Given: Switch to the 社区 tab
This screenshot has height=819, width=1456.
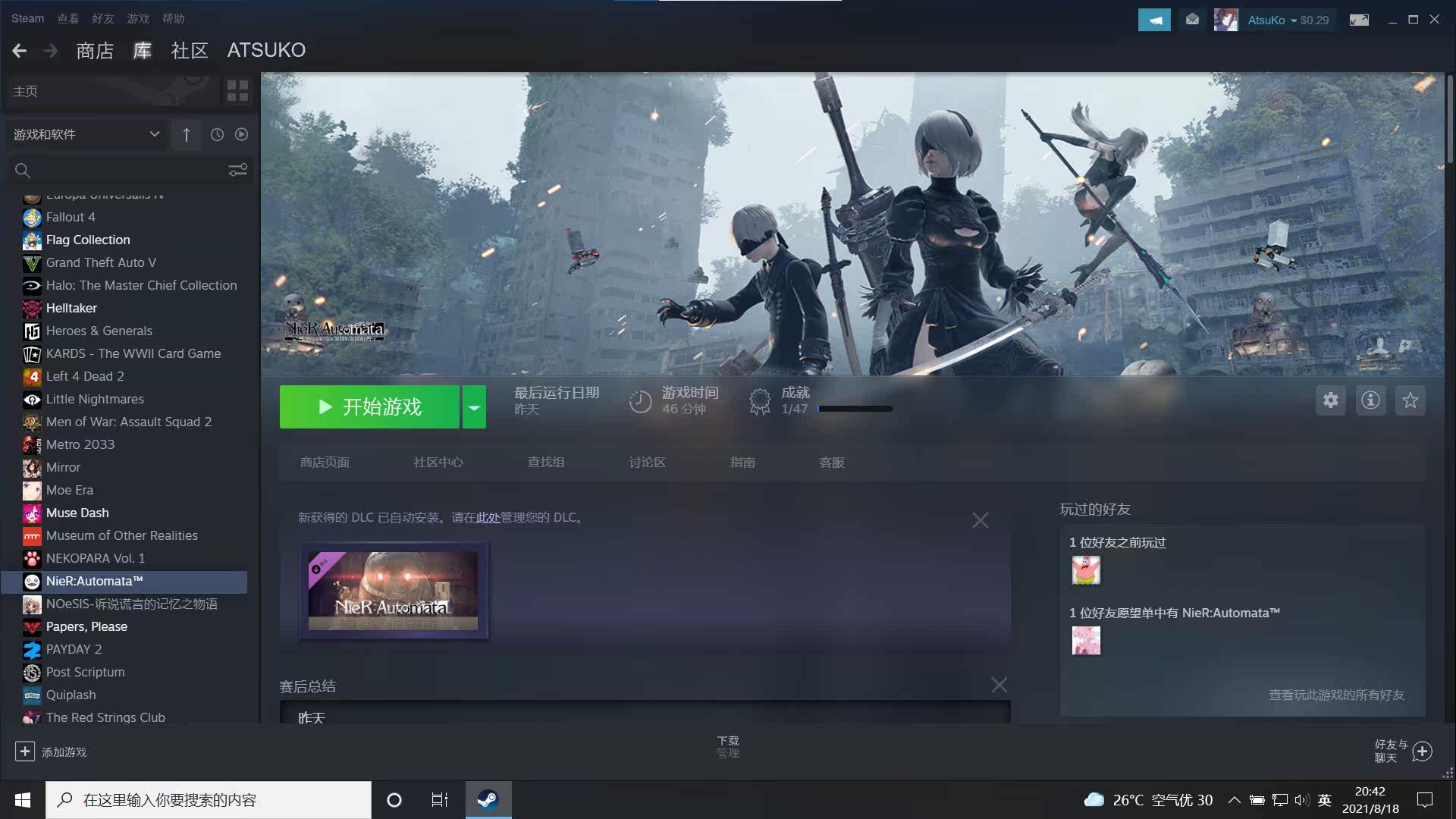Looking at the screenshot, I should (189, 50).
